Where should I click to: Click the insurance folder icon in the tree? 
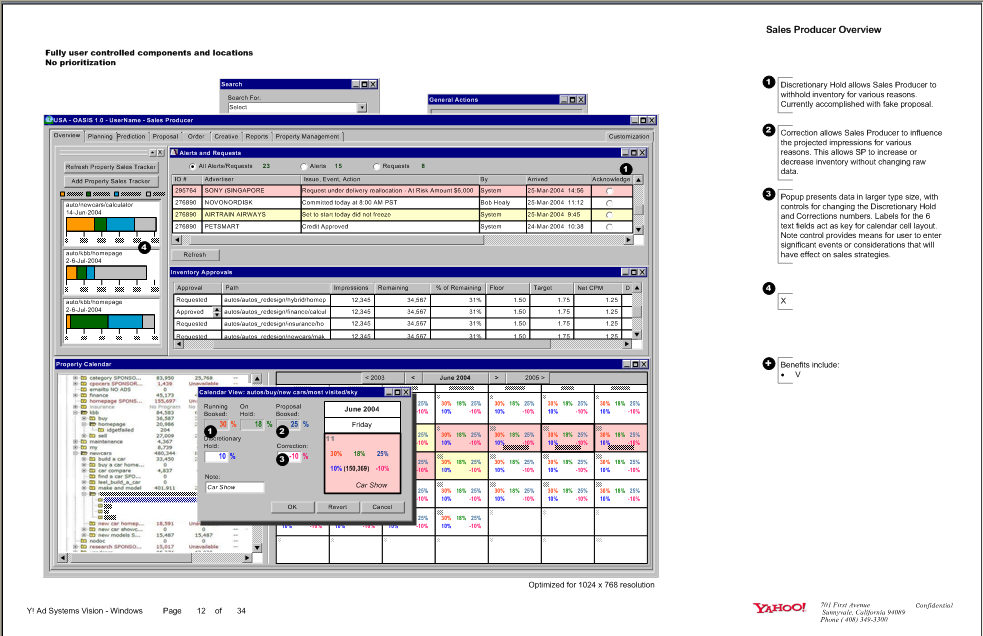click(83, 407)
